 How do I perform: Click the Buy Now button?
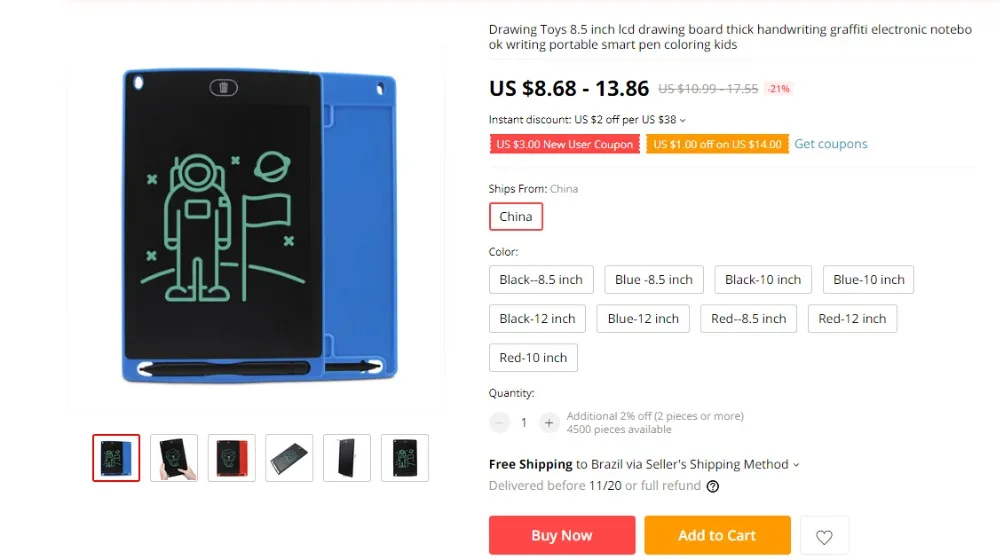[x=562, y=535]
